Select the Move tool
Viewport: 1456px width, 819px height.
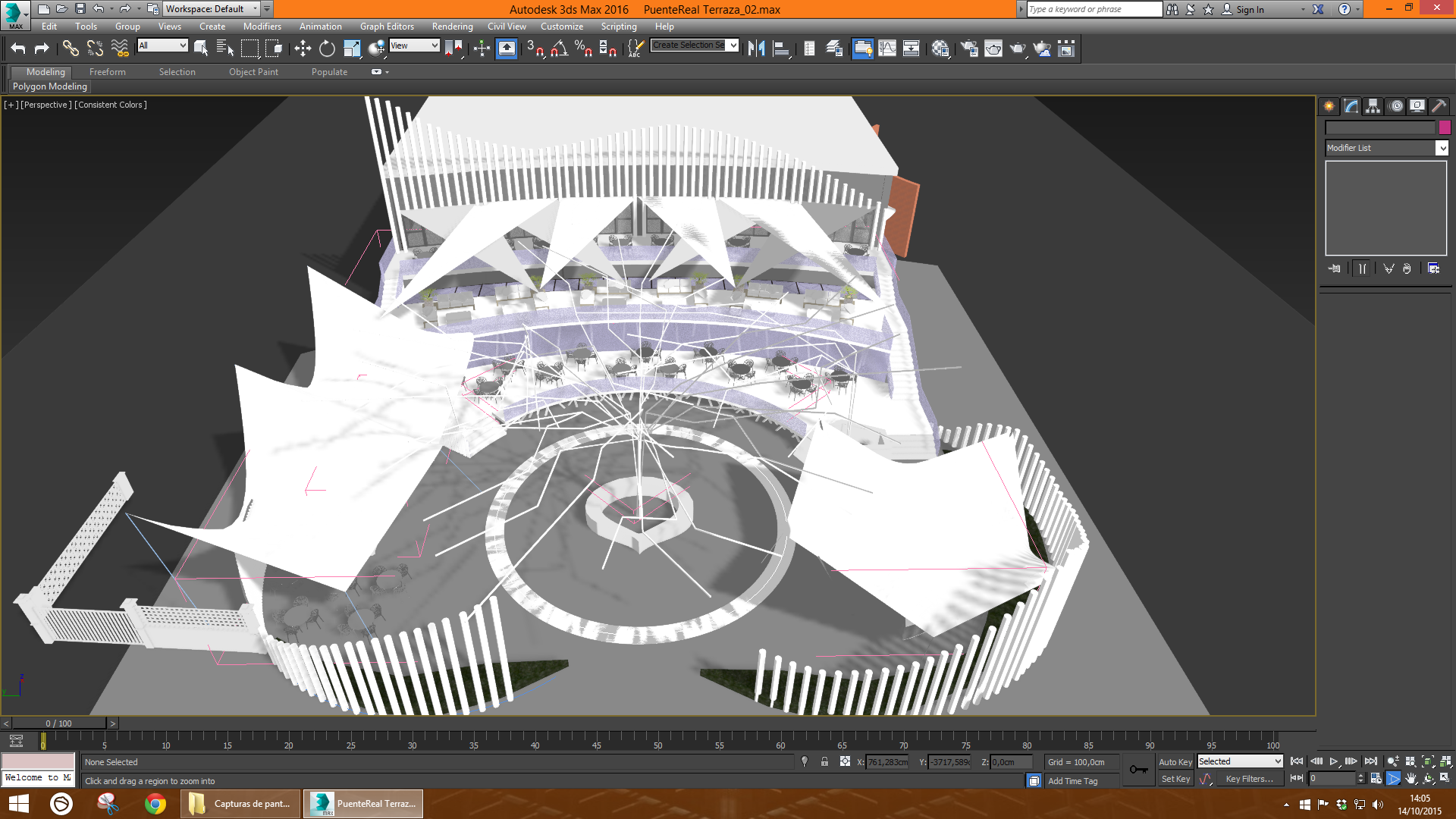pyautogui.click(x=303, y=49)
